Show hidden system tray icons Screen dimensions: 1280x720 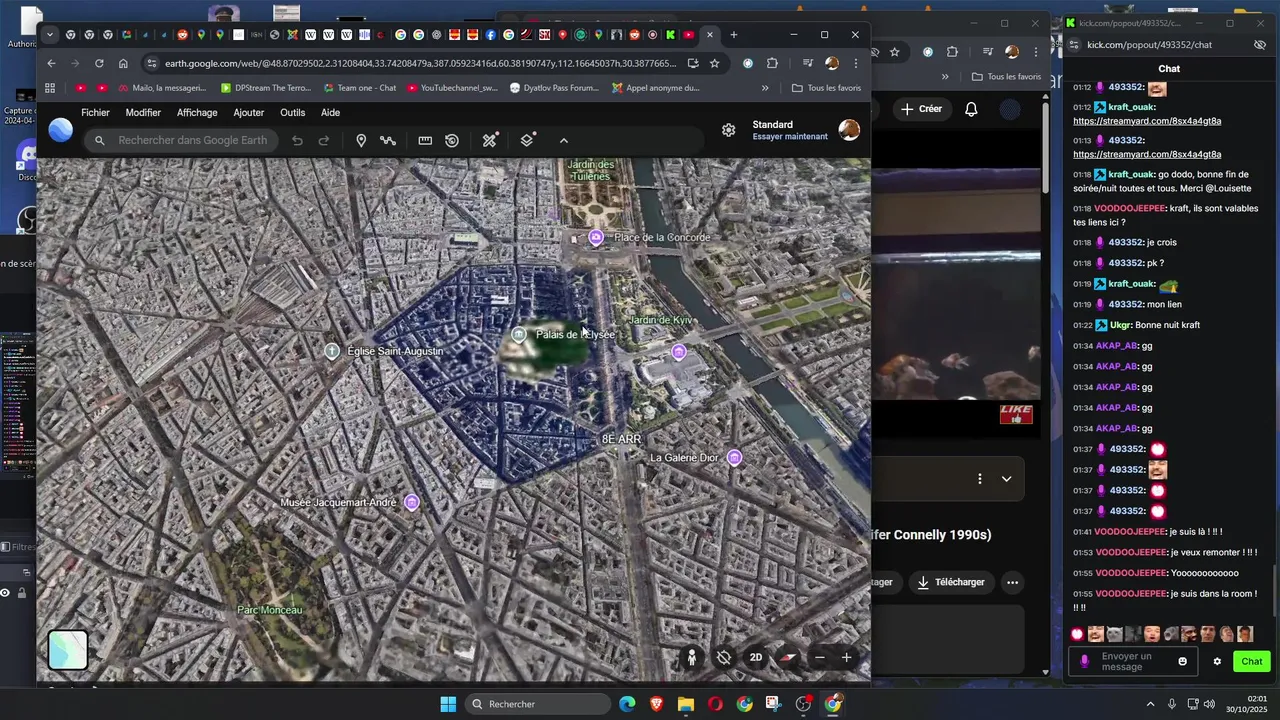1150,704
